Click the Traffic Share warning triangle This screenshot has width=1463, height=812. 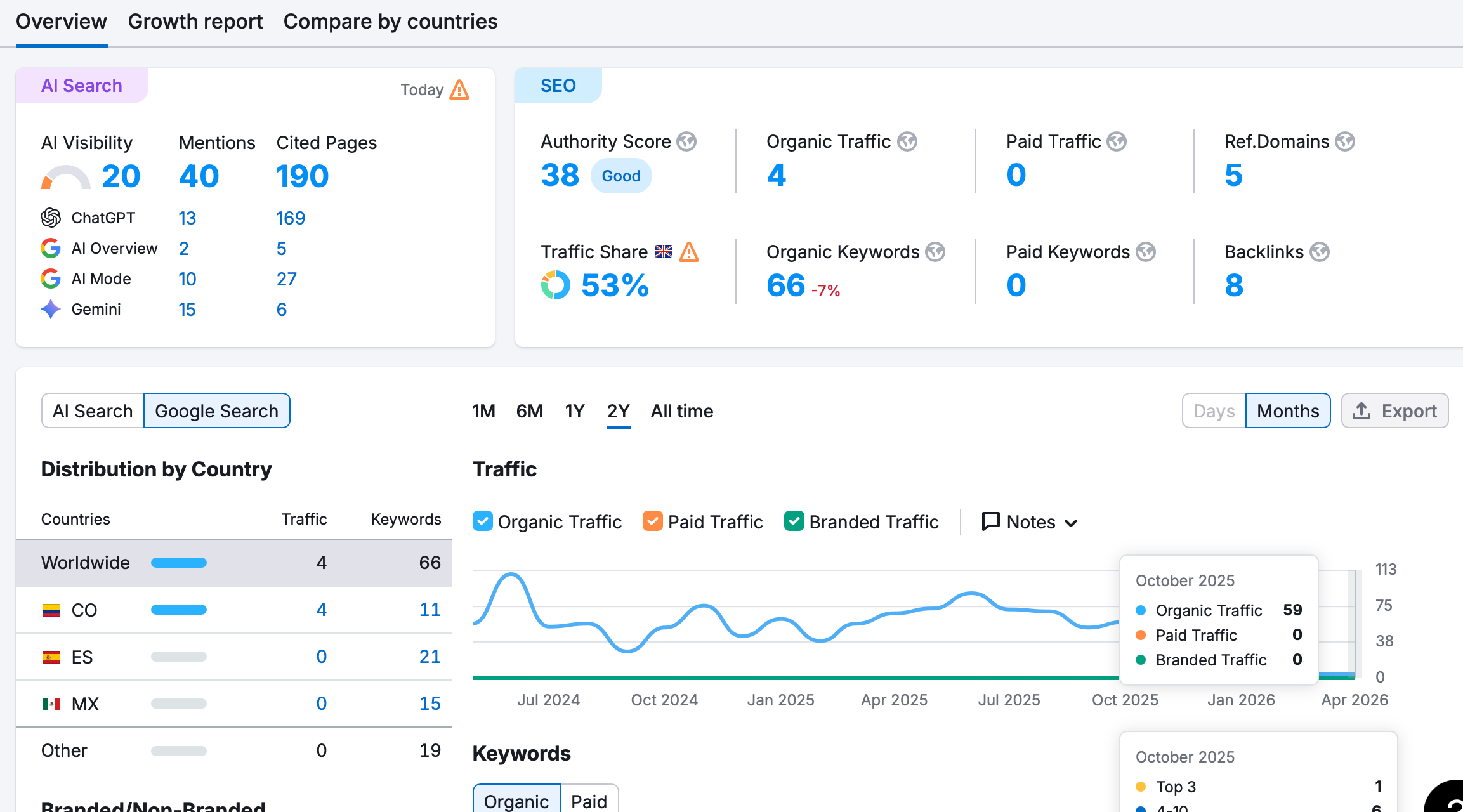[x=689, y=252]
